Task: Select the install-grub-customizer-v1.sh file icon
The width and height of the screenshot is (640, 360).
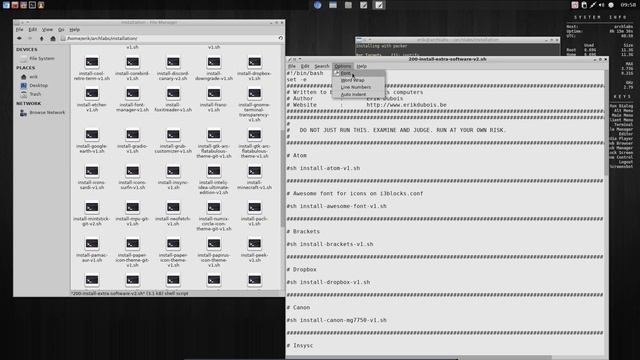Action: tap(173, 135)
